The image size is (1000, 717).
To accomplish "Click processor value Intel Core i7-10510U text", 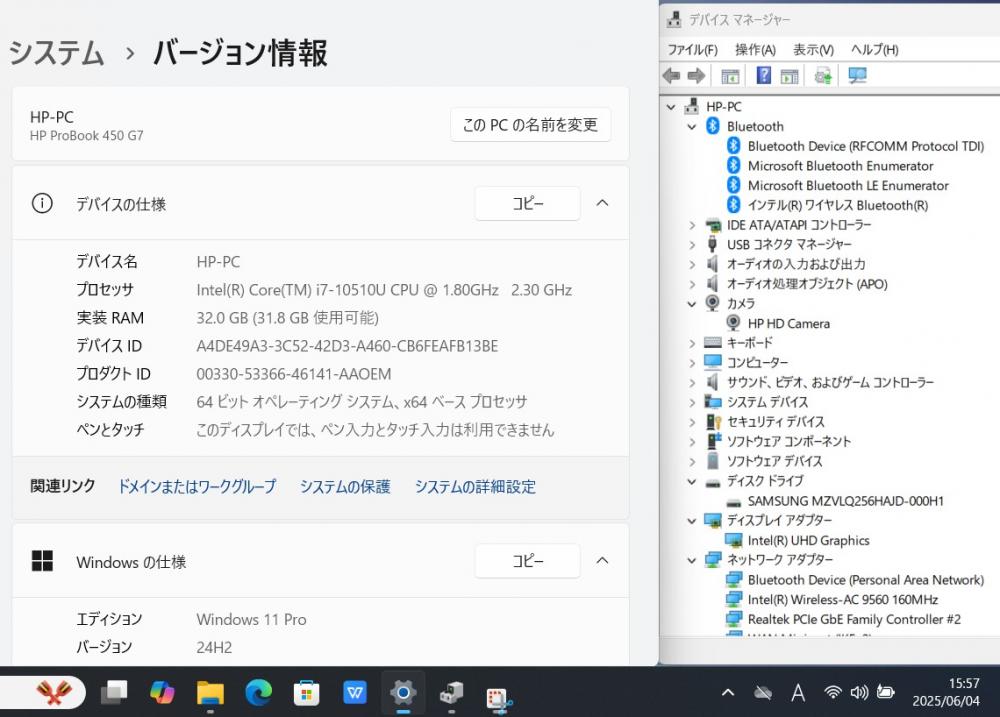I will 384,290.
